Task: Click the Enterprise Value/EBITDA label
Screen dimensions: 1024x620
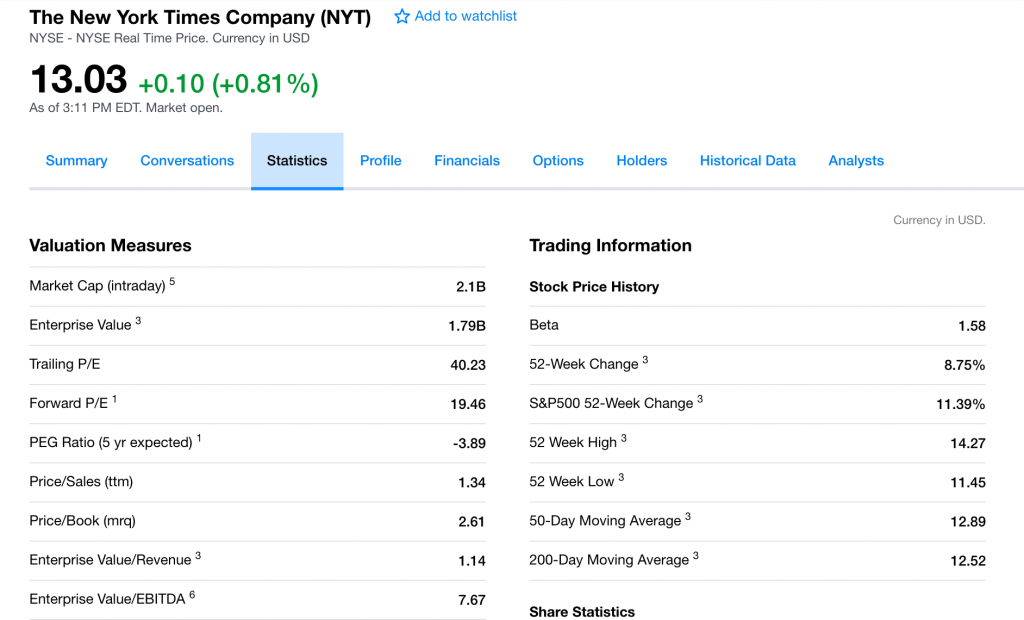Action: 107,600
